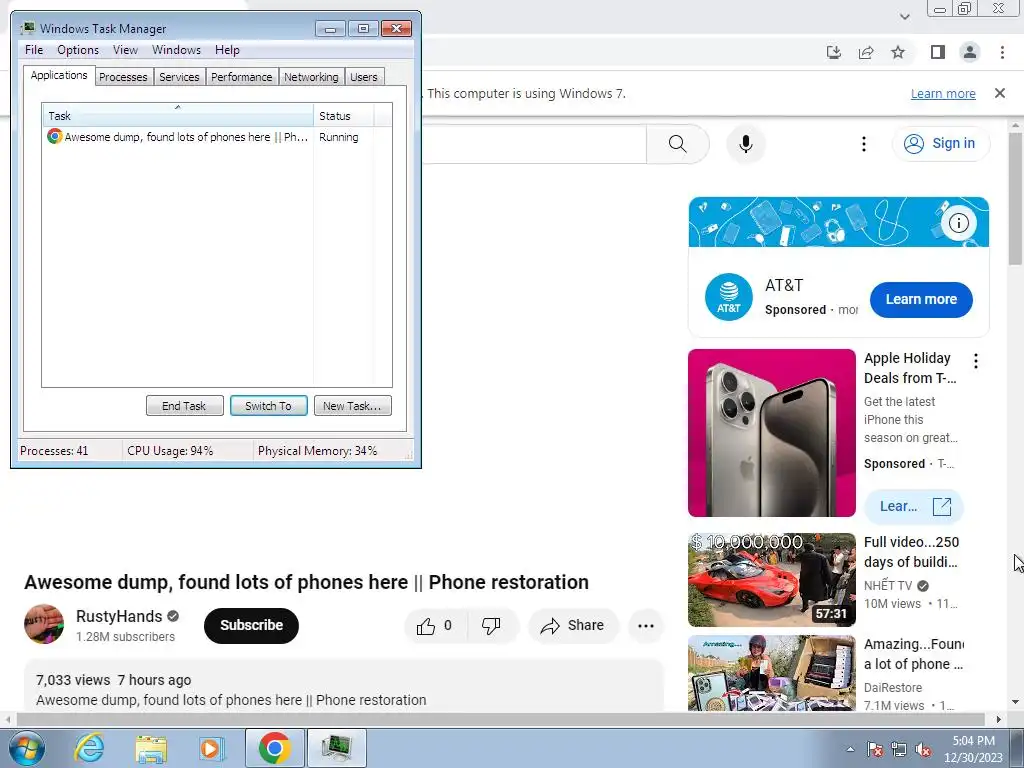Launch Internet Explorer from taskbar
The image size is (1024, 768).
point(89,748)
